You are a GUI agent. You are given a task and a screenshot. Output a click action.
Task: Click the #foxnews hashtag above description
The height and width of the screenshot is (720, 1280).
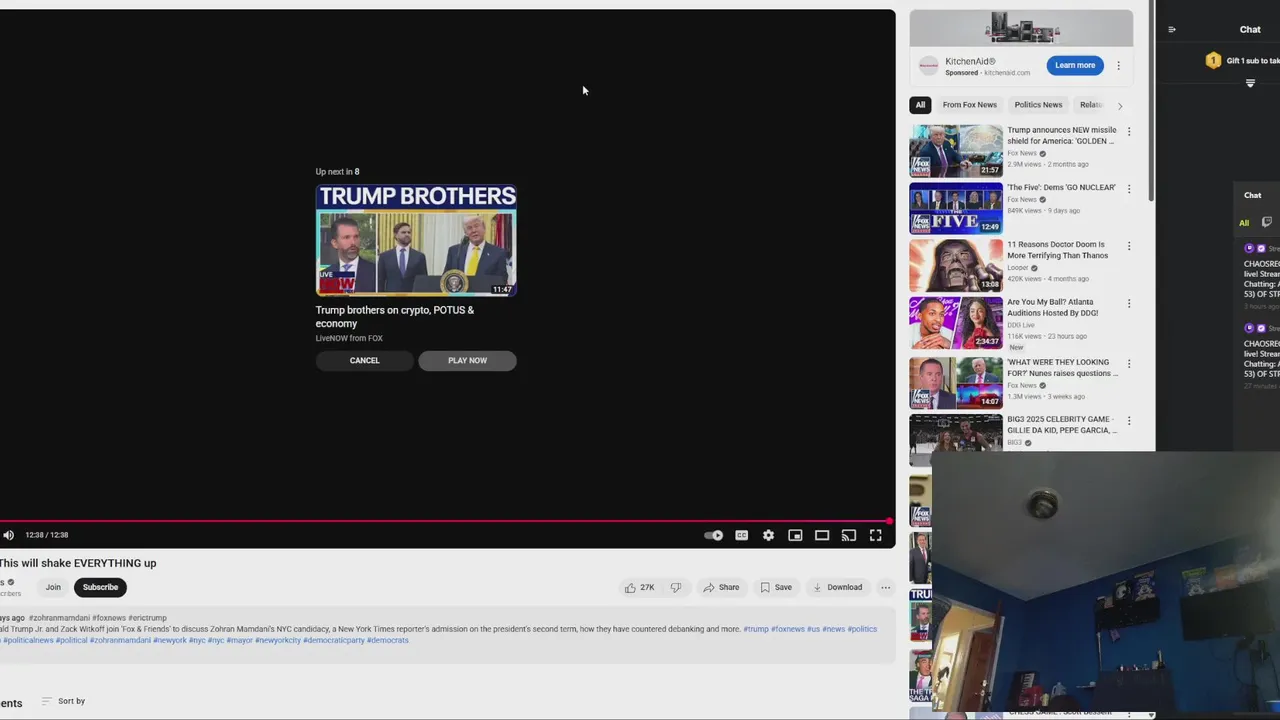coord(110,618)
